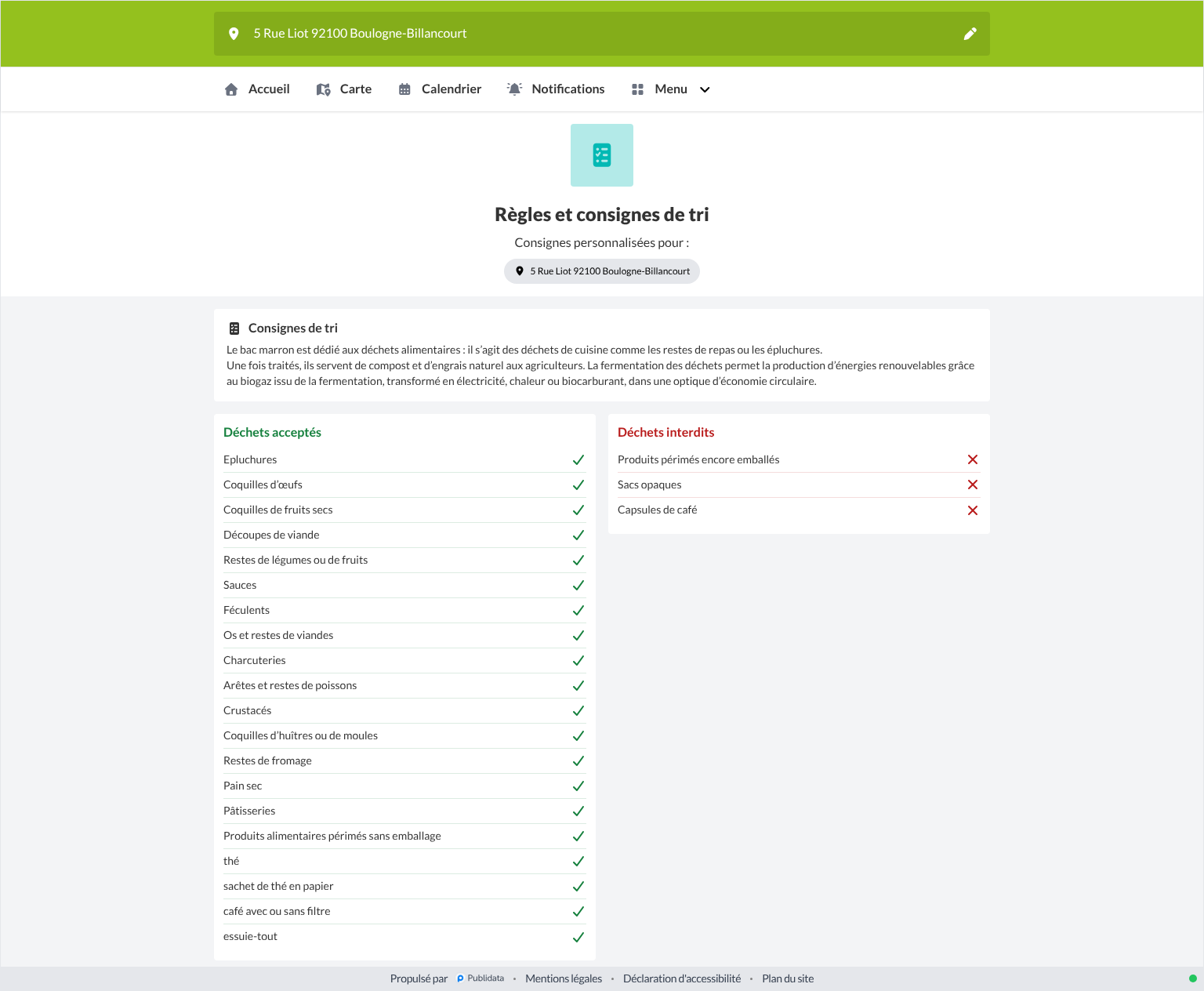This screenshot has height=991, width=1204.
Task: Click the bell icon next to Notifications
Action: pos(514,89)
